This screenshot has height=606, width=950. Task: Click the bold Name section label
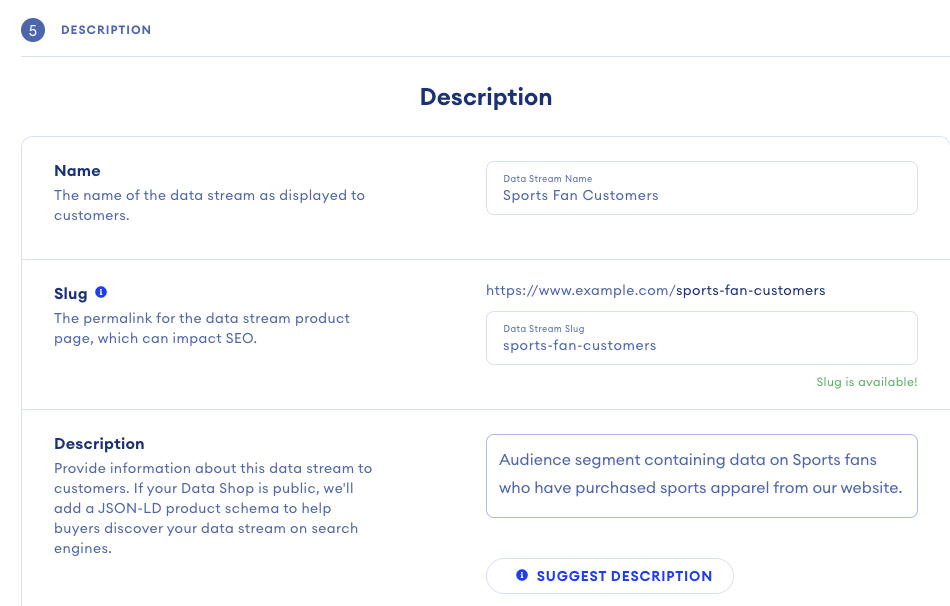click(x=77, y=171)
